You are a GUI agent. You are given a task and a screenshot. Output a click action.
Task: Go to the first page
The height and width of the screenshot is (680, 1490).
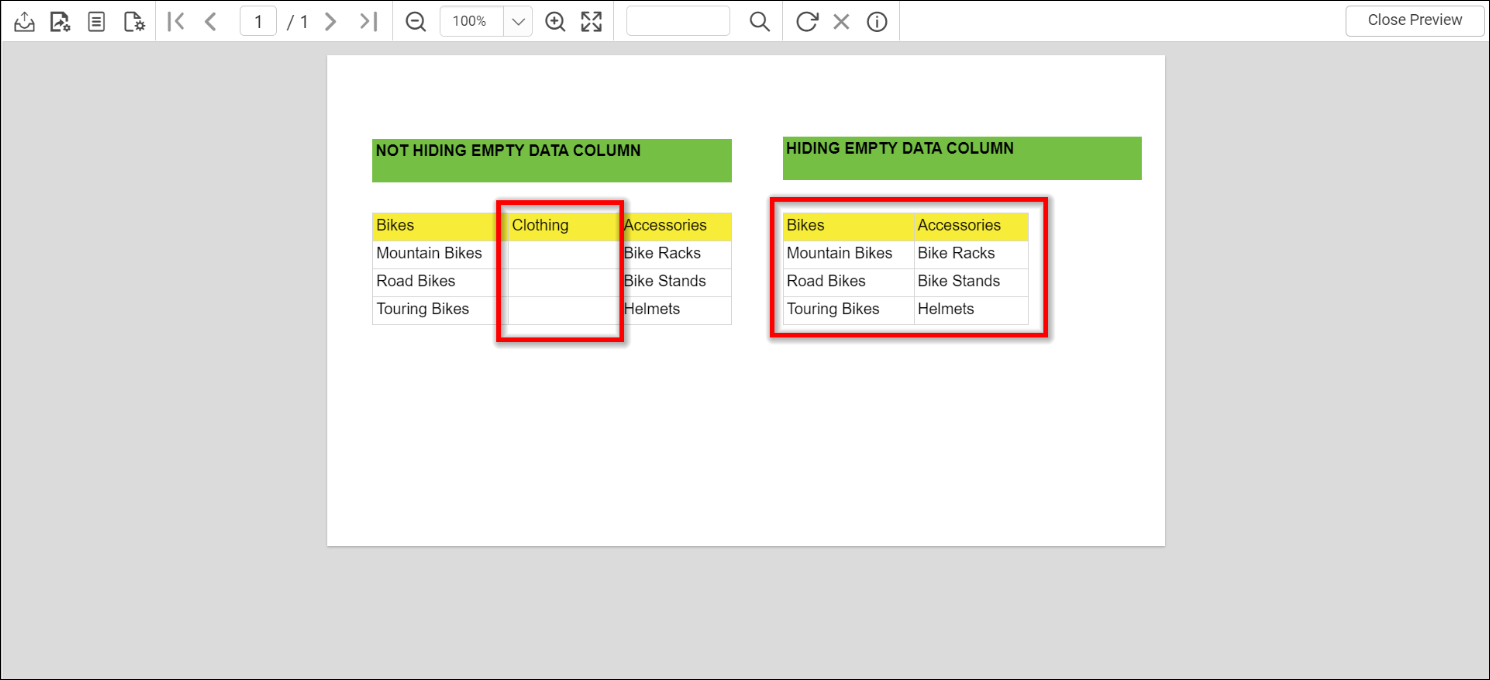pyautogui.click(x=176, y=21)
